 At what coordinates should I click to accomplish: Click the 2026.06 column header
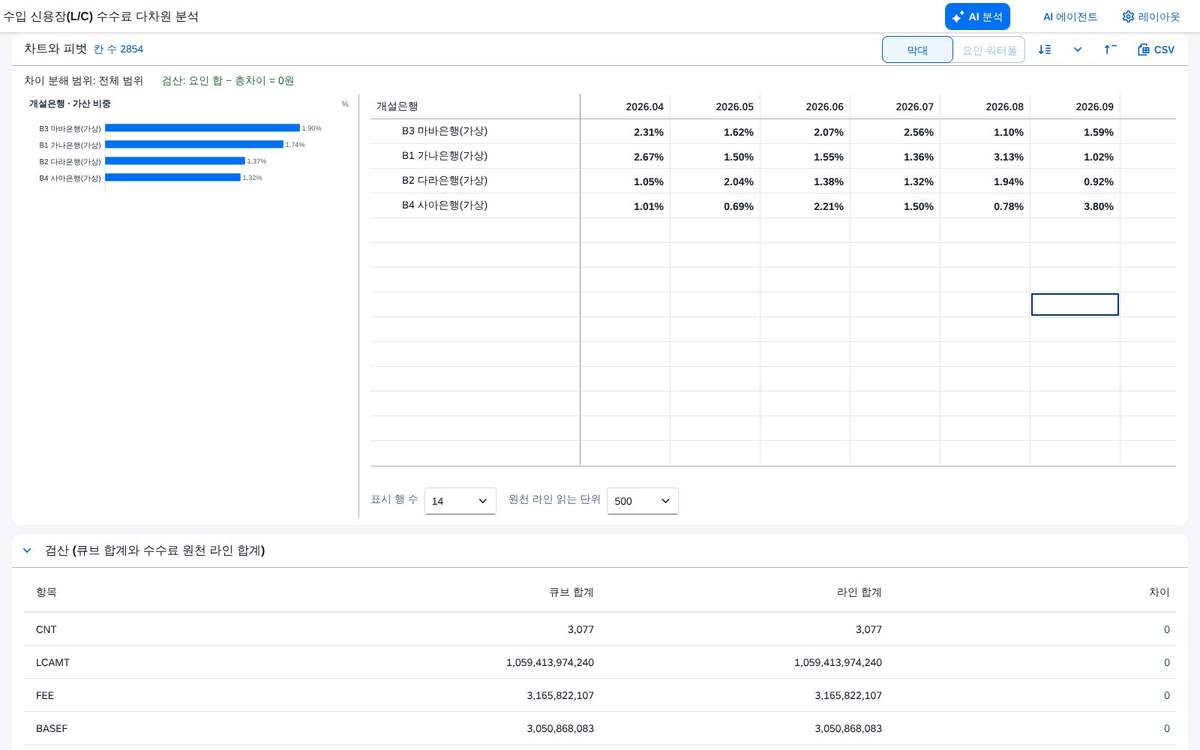pyautogui.click(x=805, y=107)
